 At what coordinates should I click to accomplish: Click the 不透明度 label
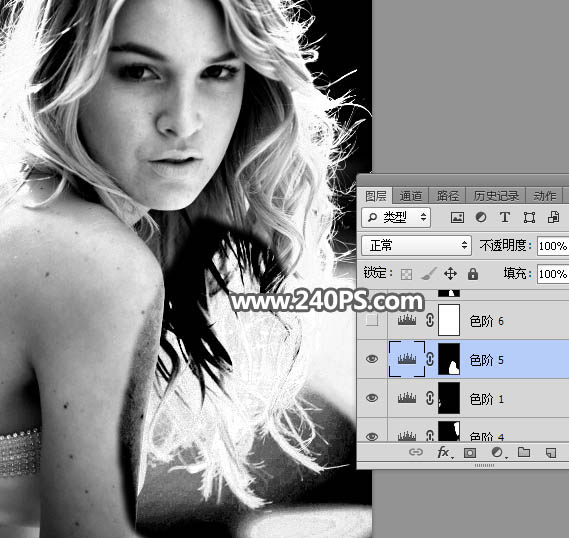505,246
